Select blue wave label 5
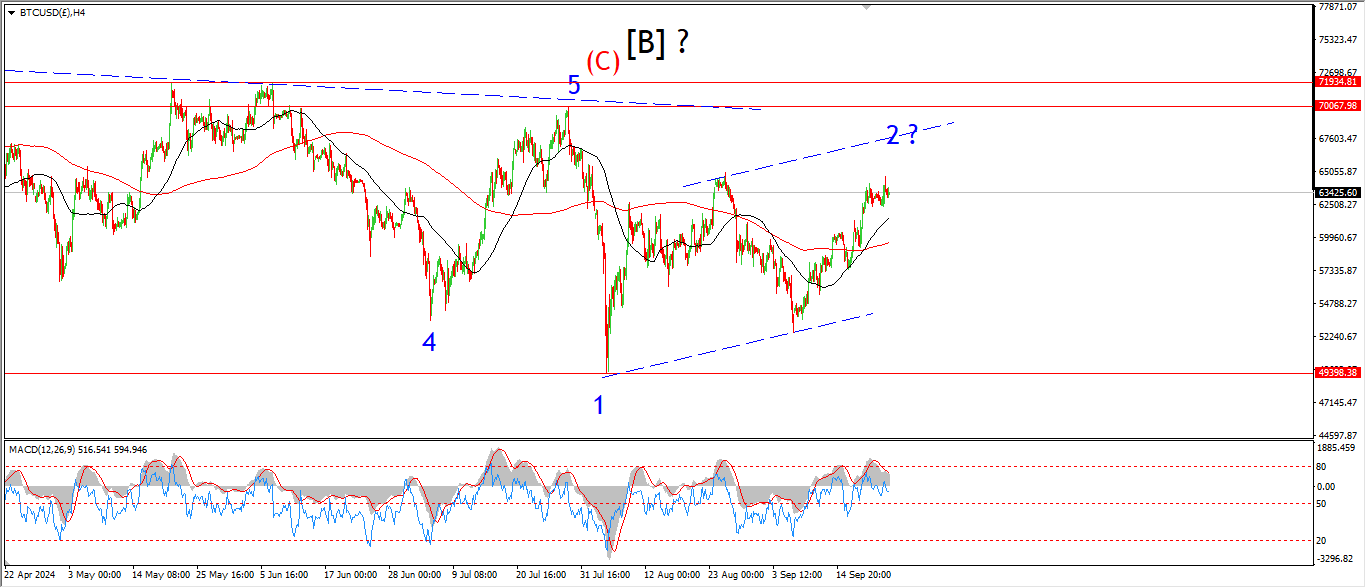The image size is (1366, 588). coord(573,86)
